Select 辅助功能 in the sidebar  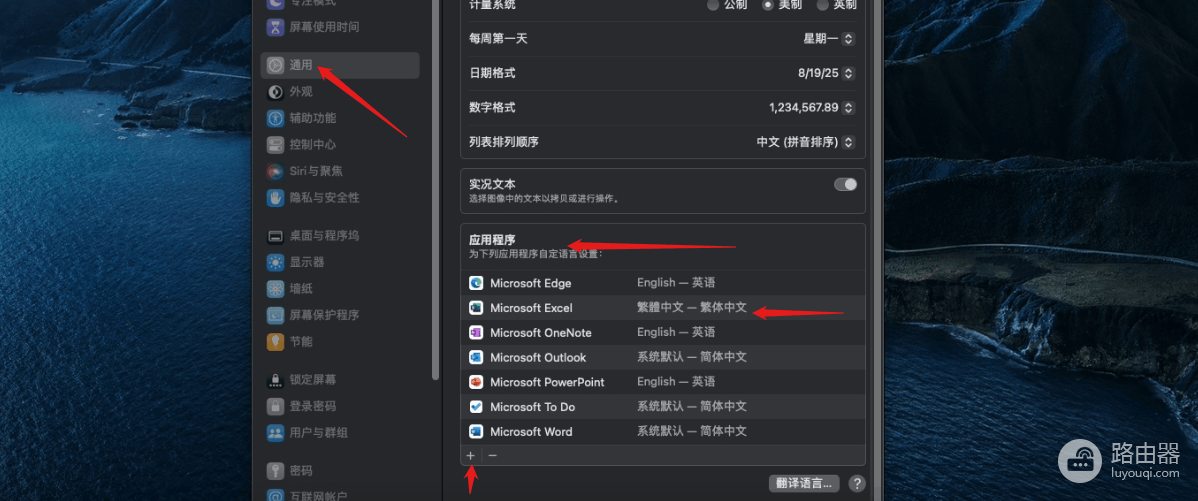pyautogui.click(x=312, y=118)
